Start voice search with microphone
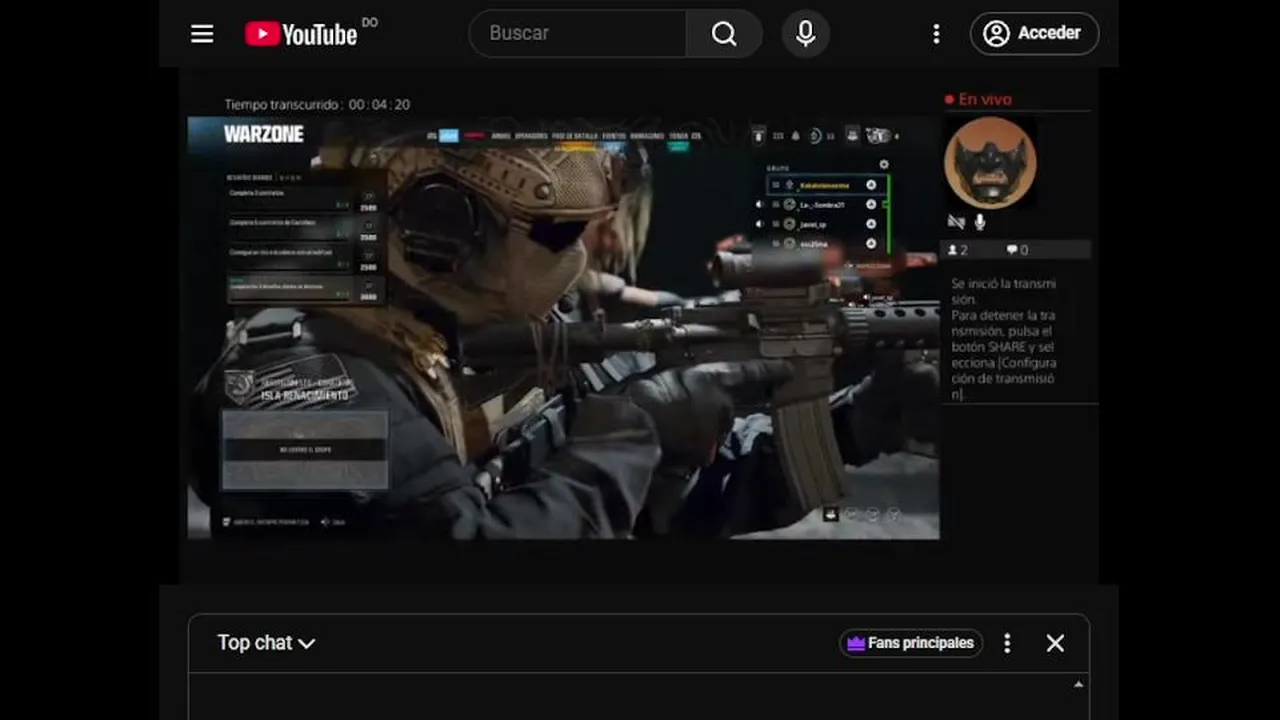This screenshot has height=720, width=1280. tap(805, 33)
